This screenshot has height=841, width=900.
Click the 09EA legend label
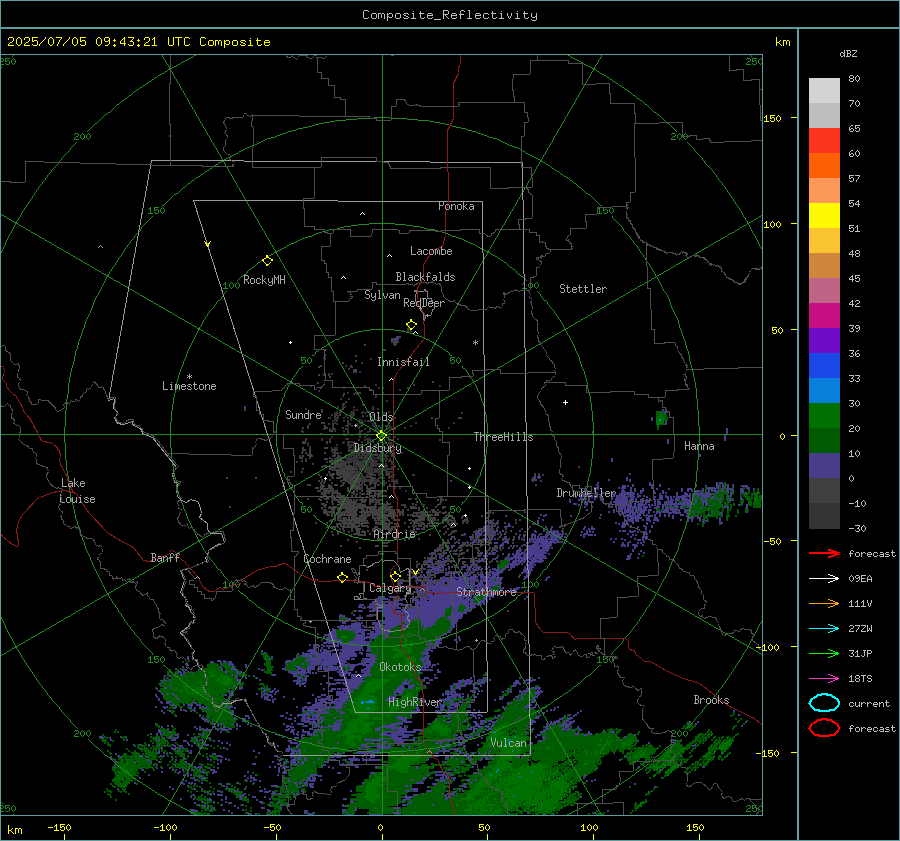coord(860,579)
